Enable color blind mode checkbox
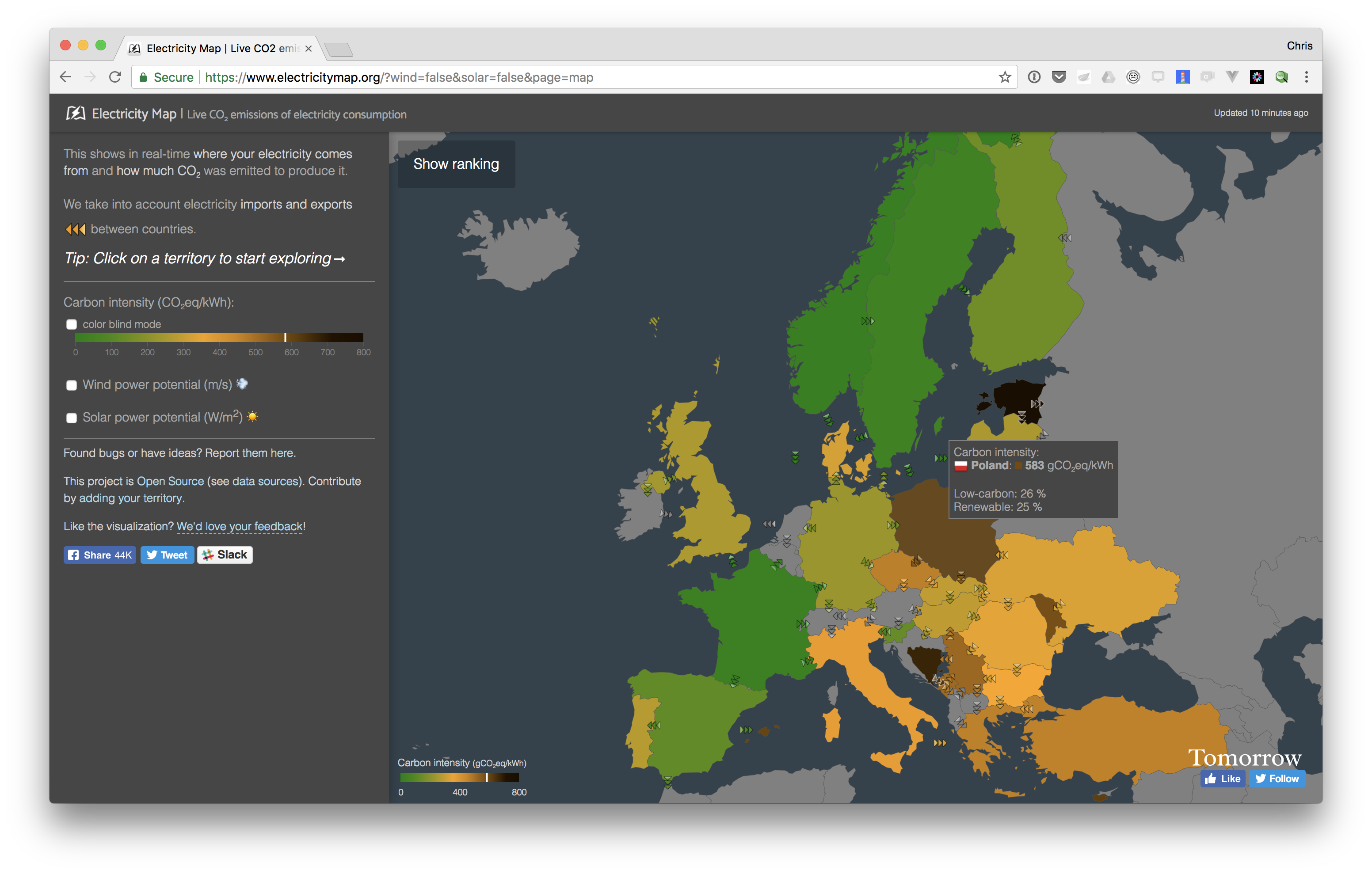 72,324
